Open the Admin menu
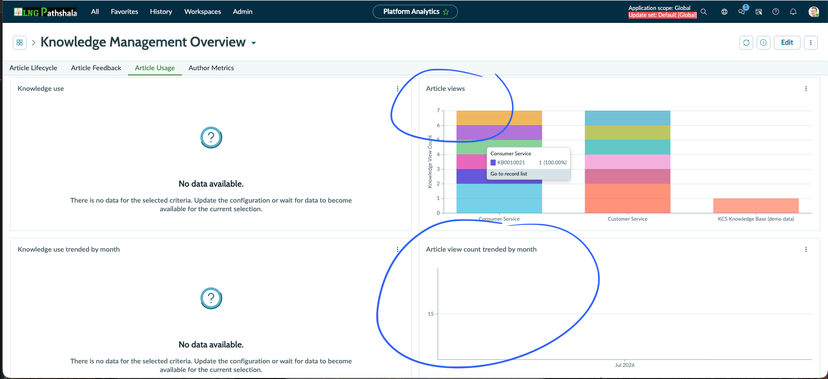 (242, 12)
